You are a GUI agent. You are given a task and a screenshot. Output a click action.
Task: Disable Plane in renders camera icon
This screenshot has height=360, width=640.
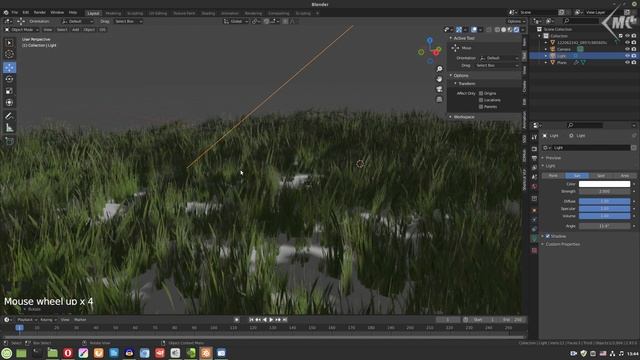coord(634,62)
